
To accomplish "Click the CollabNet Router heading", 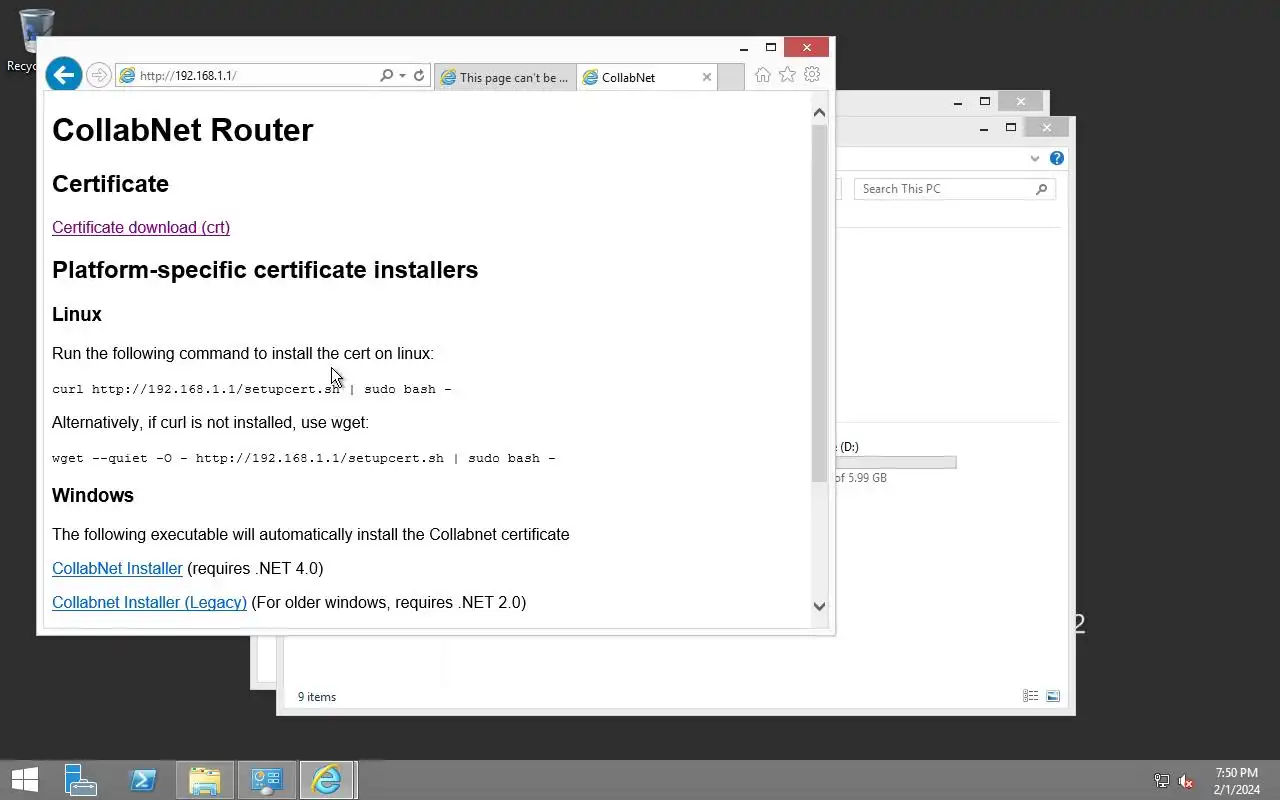I will 182,130.
